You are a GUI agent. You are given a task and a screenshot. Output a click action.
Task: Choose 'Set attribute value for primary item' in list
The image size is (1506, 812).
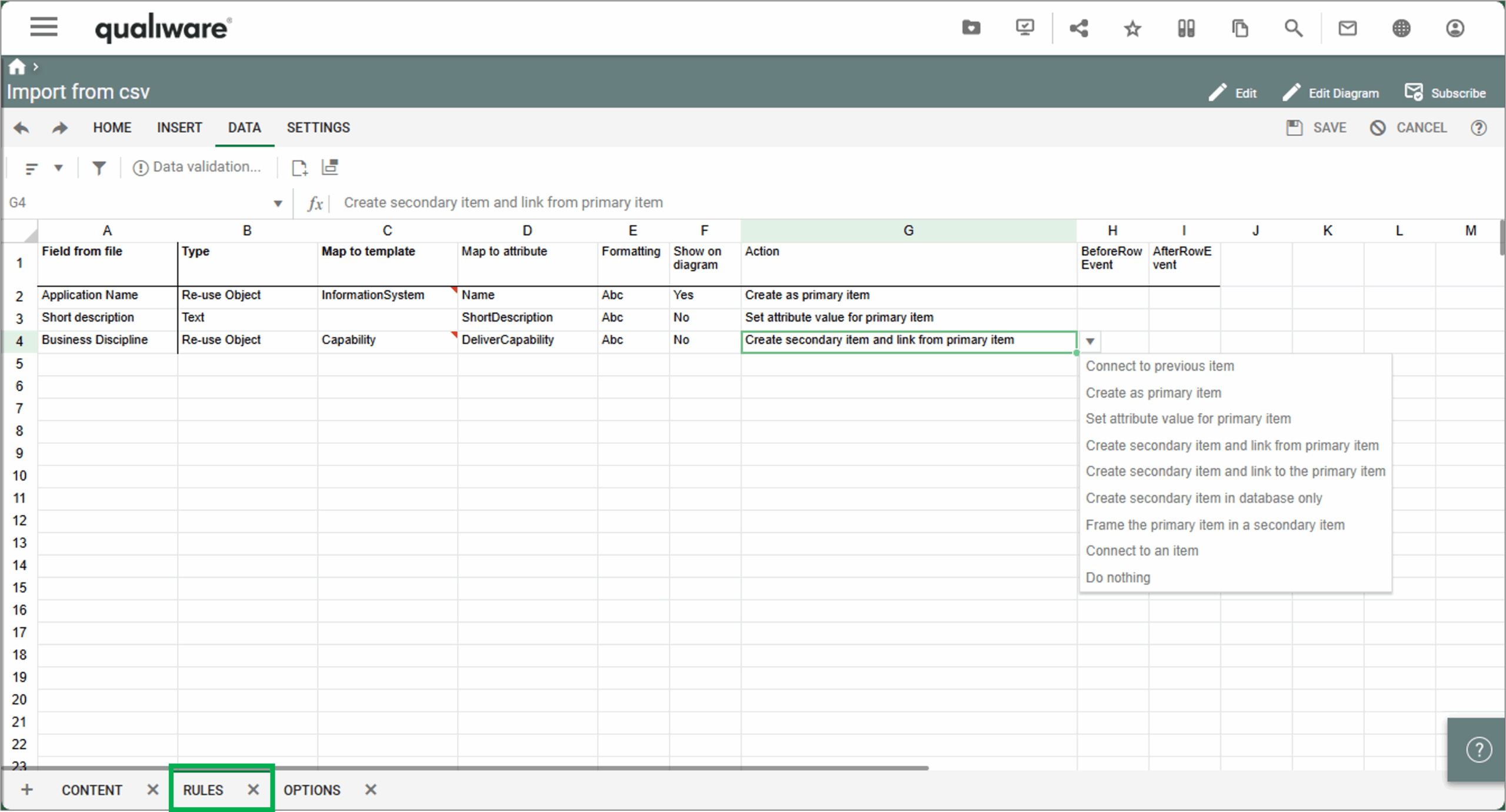click(1235, 419)
